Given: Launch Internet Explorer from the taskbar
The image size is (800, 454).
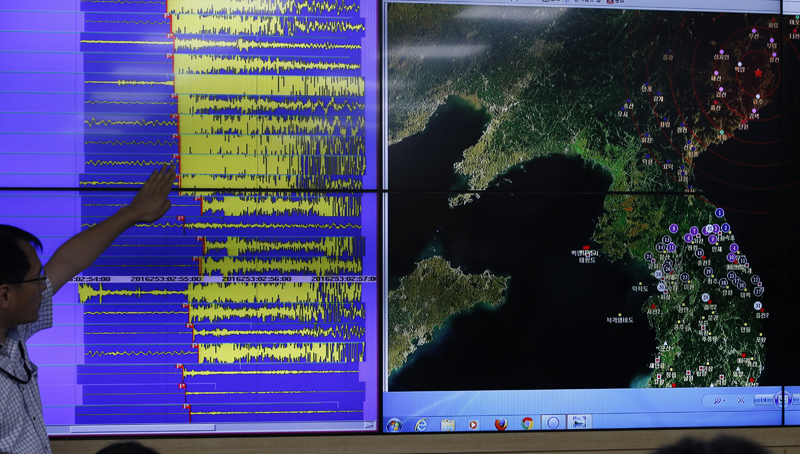Looking at the screenshot, I should [x=421, y=424].
